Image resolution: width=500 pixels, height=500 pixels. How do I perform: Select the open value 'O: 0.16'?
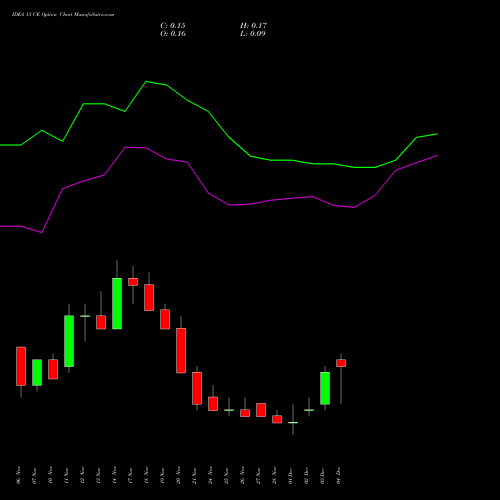173,34
